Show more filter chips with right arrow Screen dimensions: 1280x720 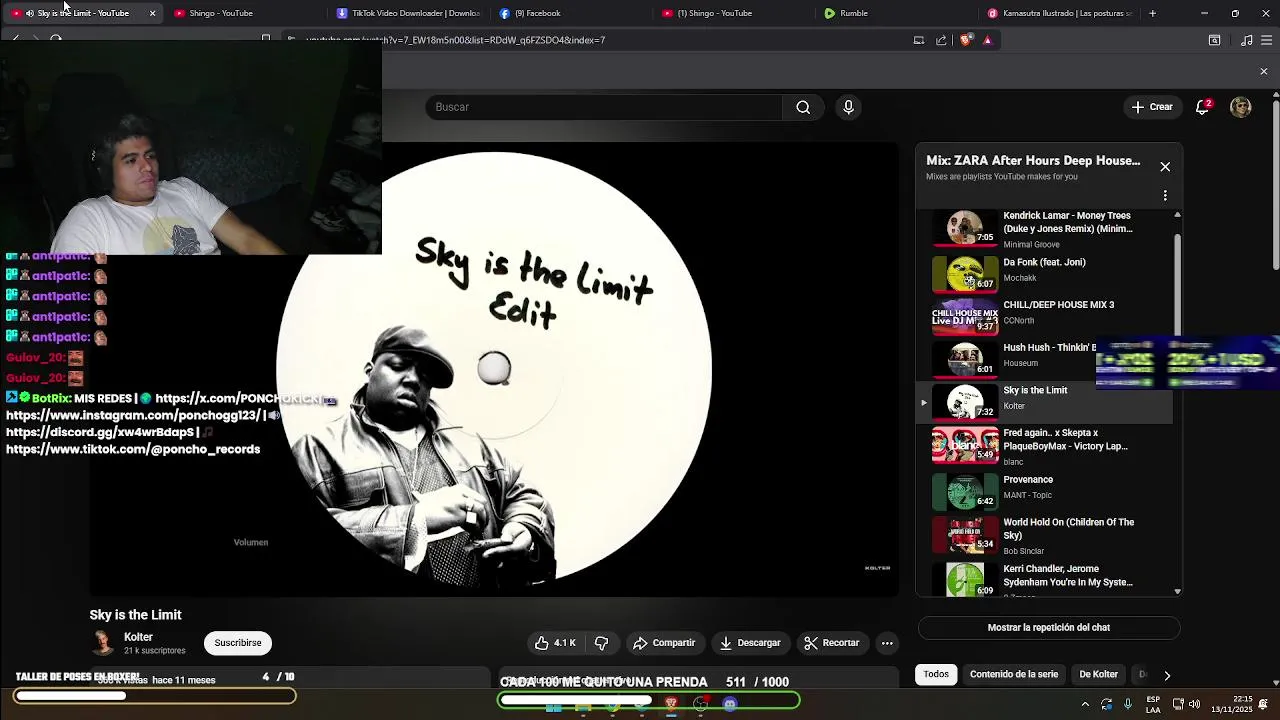coord(1166,675)
